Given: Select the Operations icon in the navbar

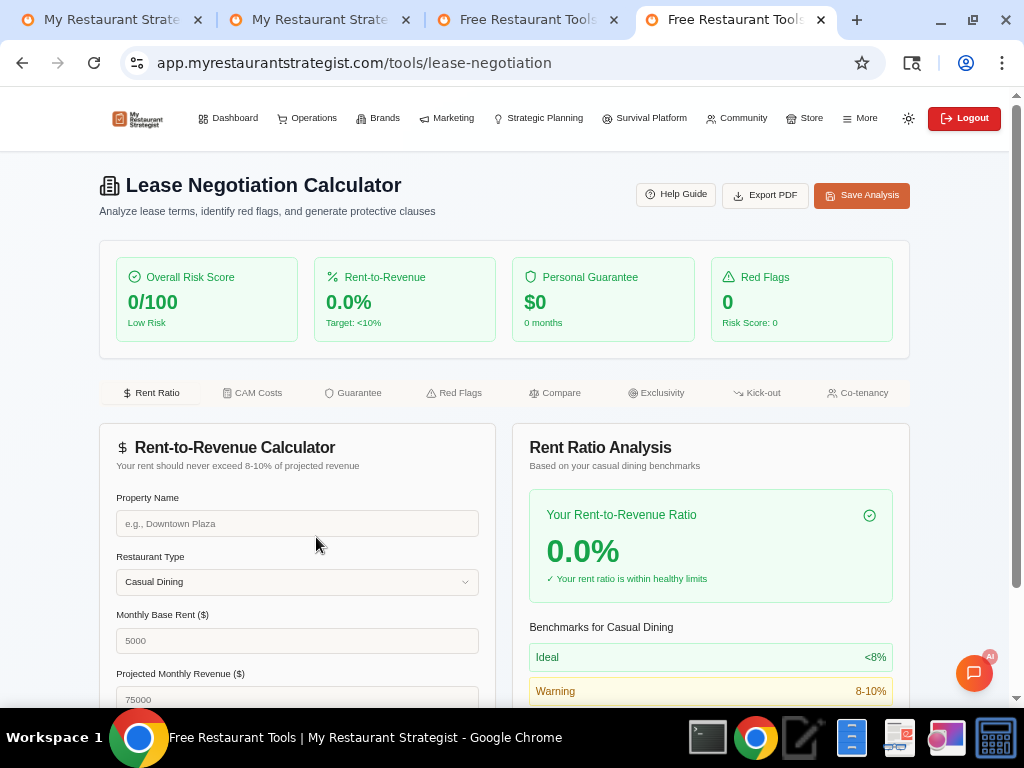Looking at the screenshot, I should pyautogui.click(x=282, y=118).
